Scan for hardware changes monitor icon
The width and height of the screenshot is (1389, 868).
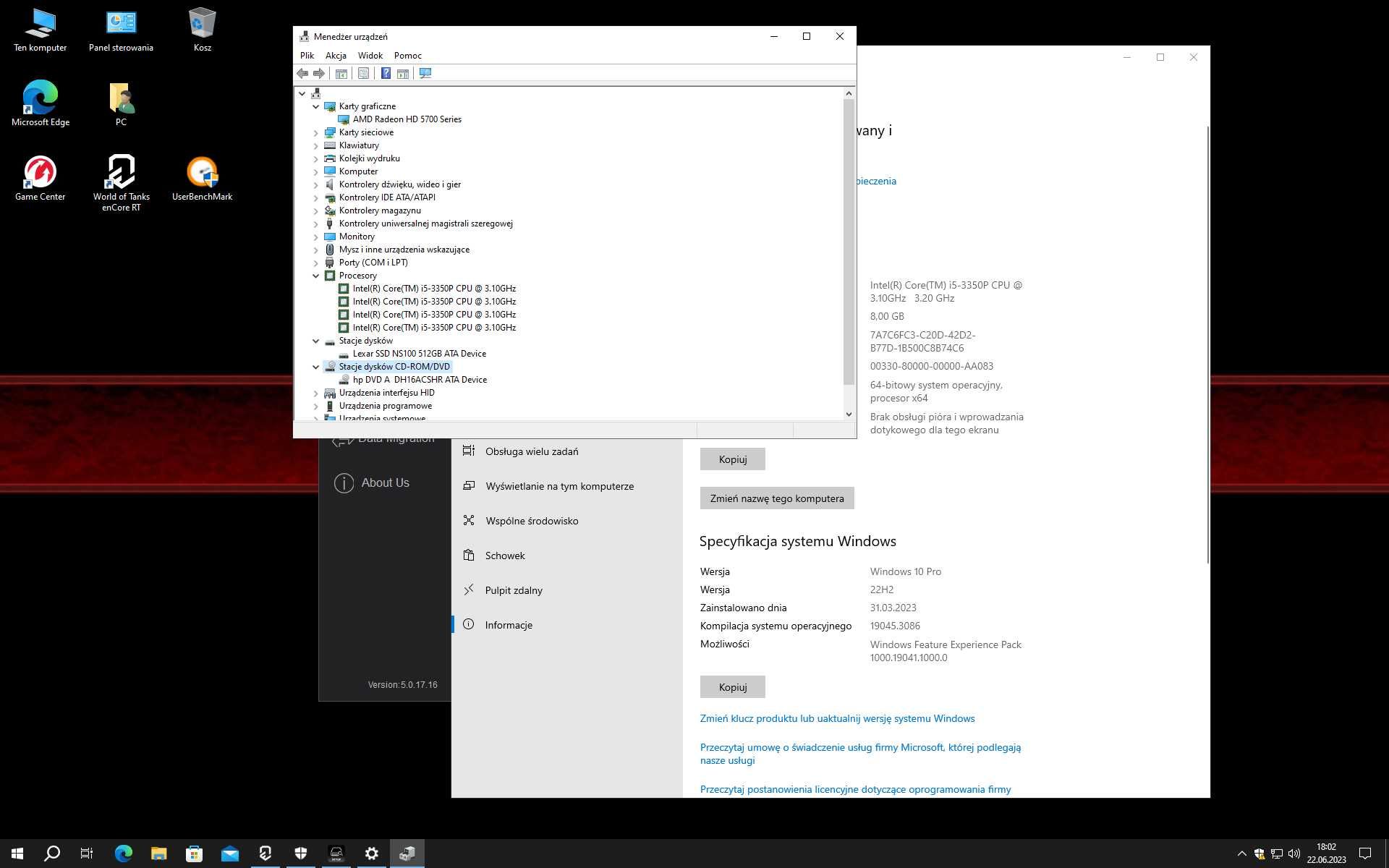[425, 73]
